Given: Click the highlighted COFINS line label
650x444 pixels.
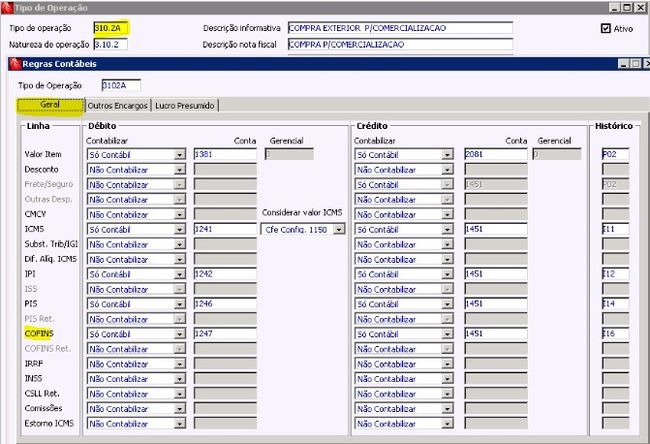Looking at the screenshot, I should point(39,333).
